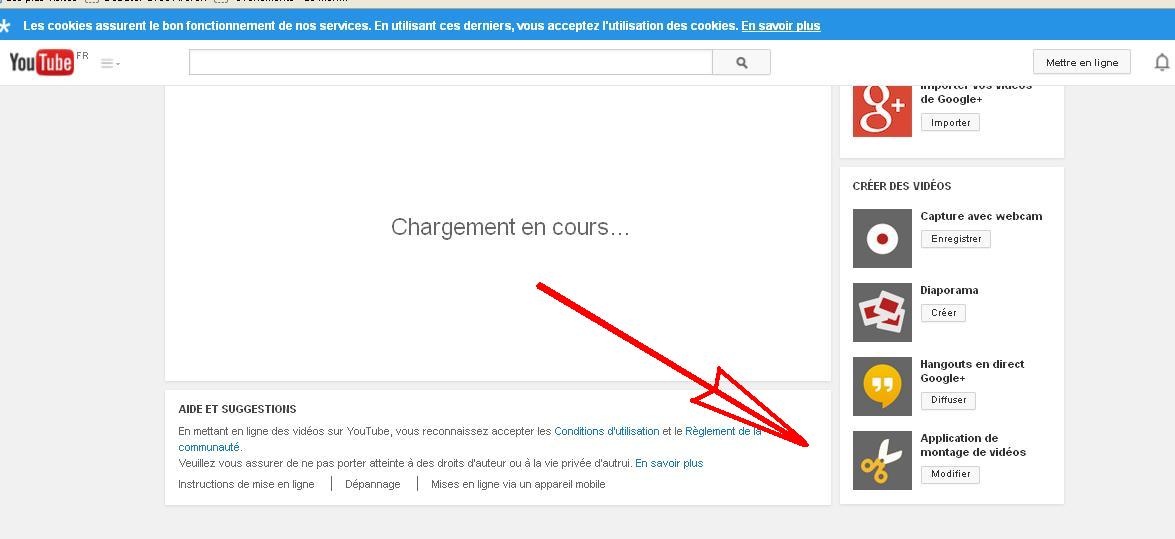The image size is (1175, 539).
Task: Open the notifications bell
Action: click(1161, 62)
